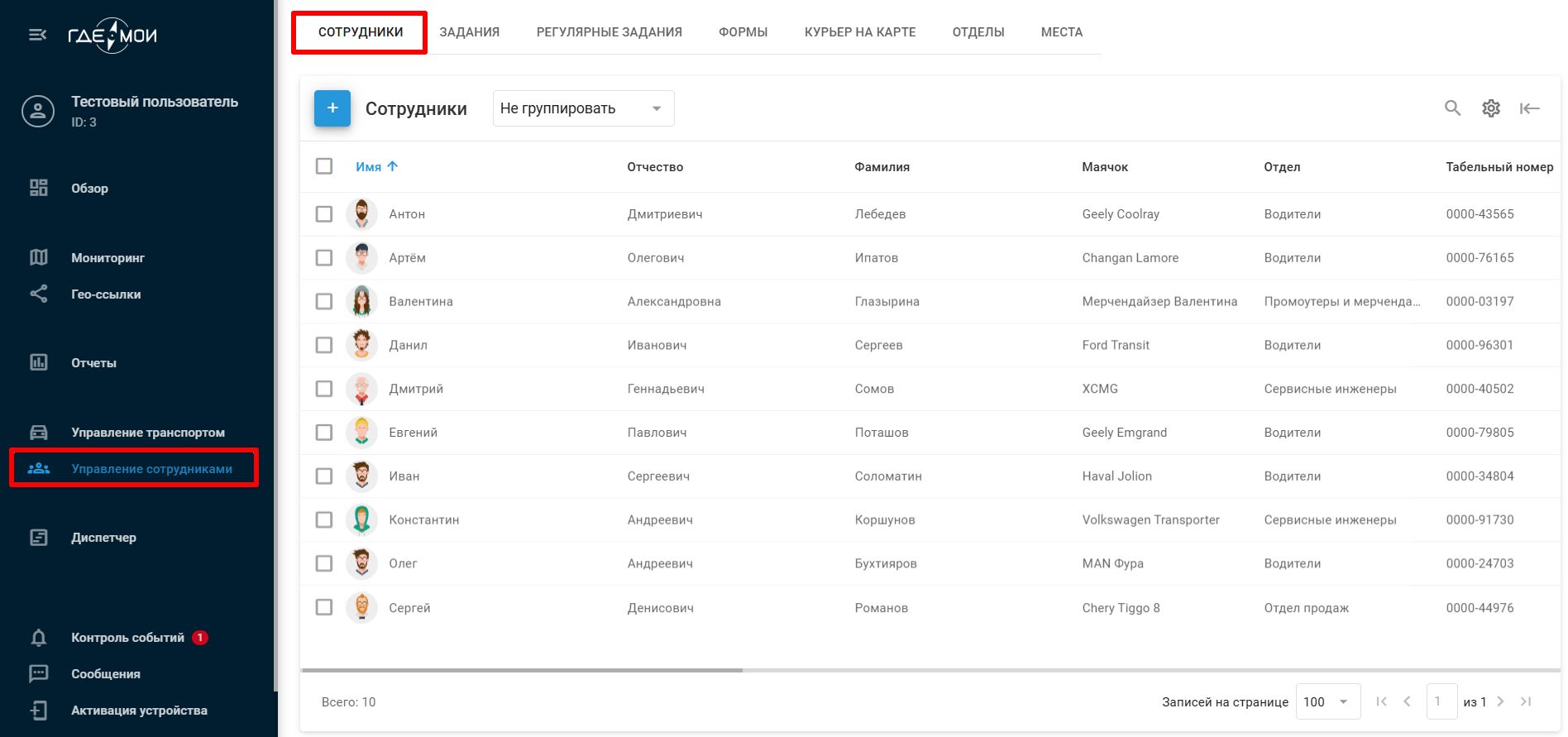Image resolution: width=1568 pixels, height=737 pixels.
Task: Open the search magnifier icon in table header
Action: tap(1452, 108)
